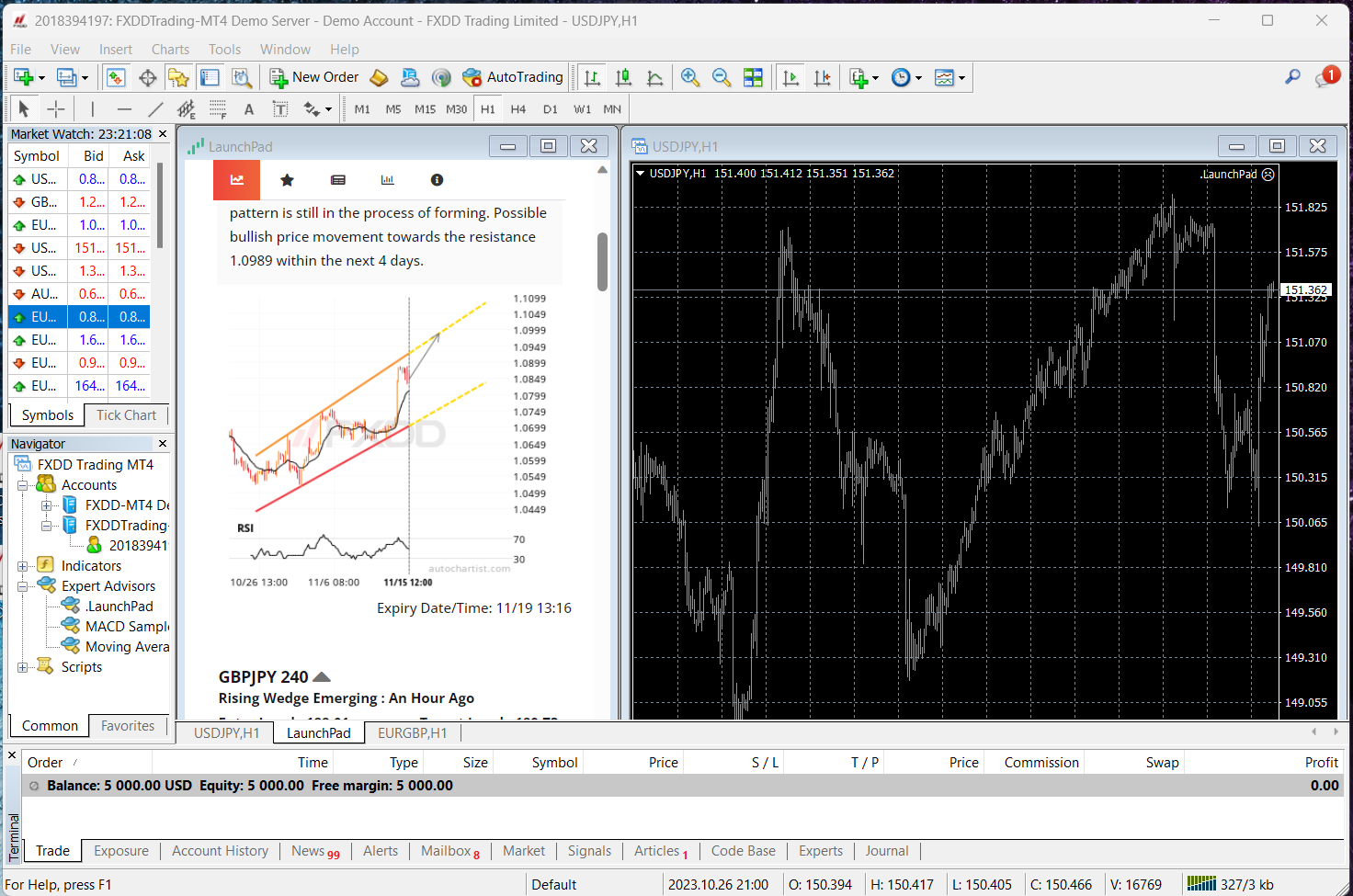The width and height of the screenshot is (1353, 896).
Task: Click the LaunchPad chart pattern tab icon
Action: (237, 180)
